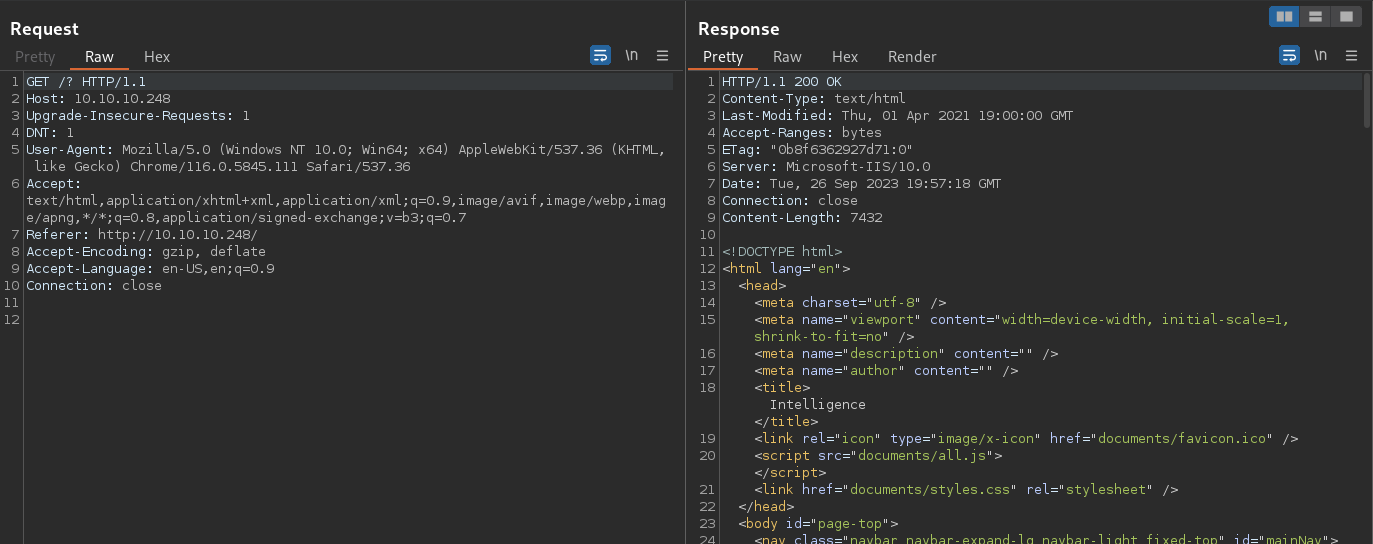Toggle non-printable characters \n in Request panel
Screen dimensions: 1373x544
point(632,56)
